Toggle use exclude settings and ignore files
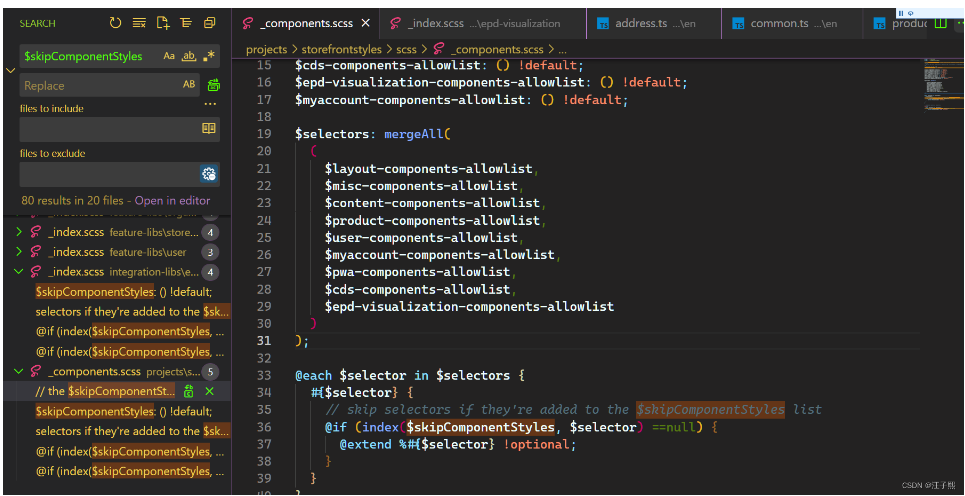Screen dimensions: 965x496 coord(209,174)
